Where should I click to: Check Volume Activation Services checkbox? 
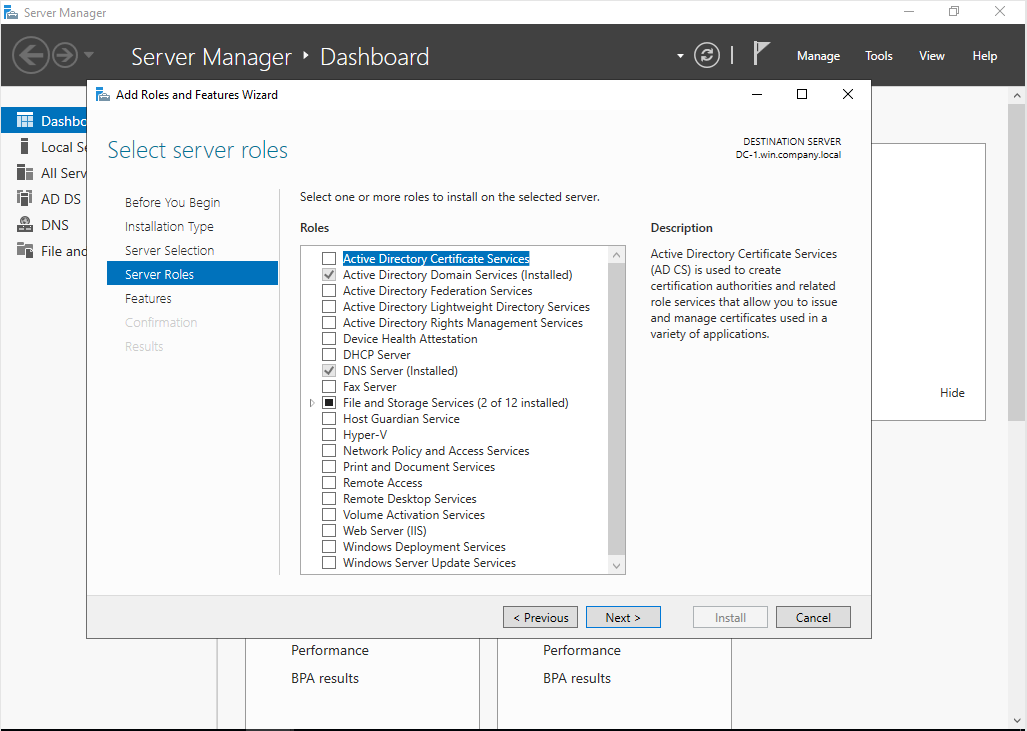tap(329, 515)
